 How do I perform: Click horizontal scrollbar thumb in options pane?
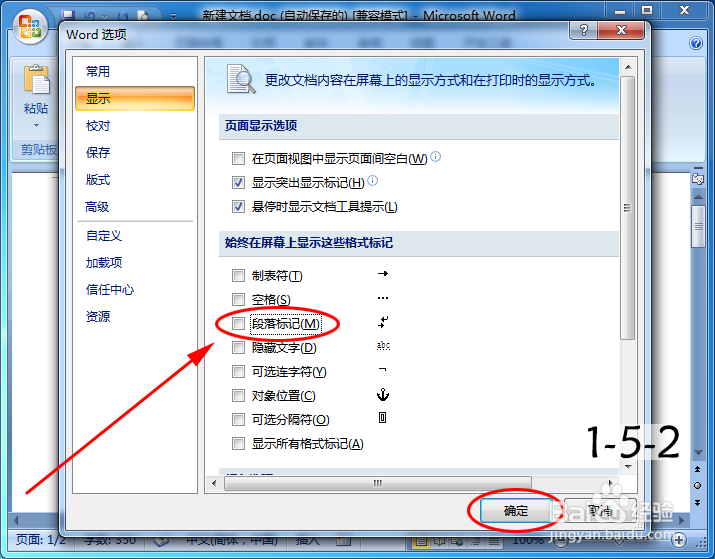coord(378,483)
